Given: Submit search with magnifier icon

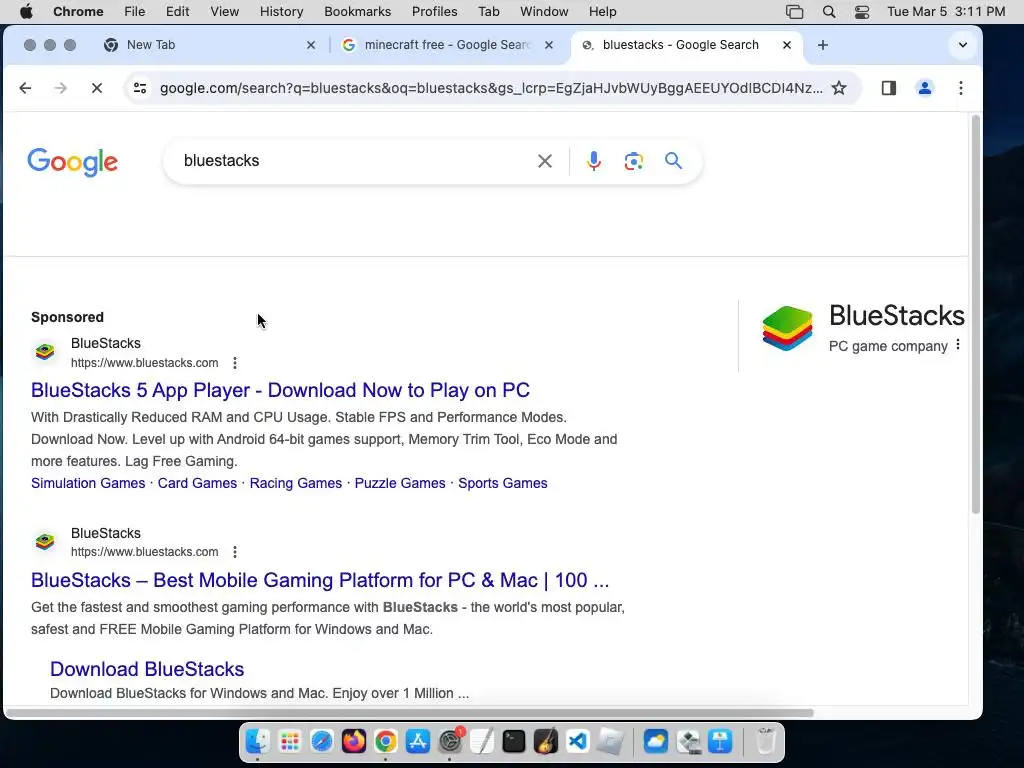Looking at the screenshot, I should tap(673, 161).
